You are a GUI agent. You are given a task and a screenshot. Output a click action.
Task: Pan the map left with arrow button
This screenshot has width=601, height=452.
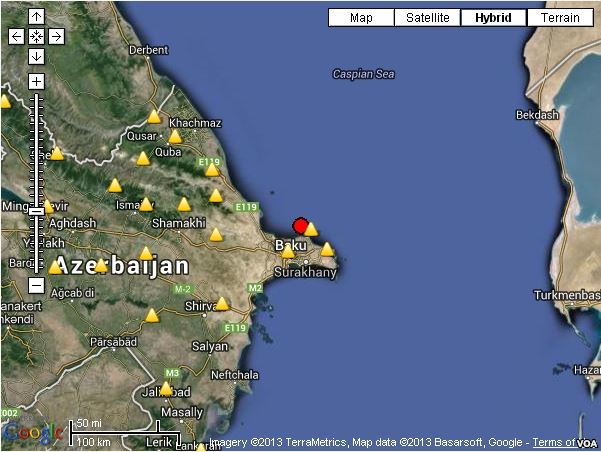click(x=16, y=36)
